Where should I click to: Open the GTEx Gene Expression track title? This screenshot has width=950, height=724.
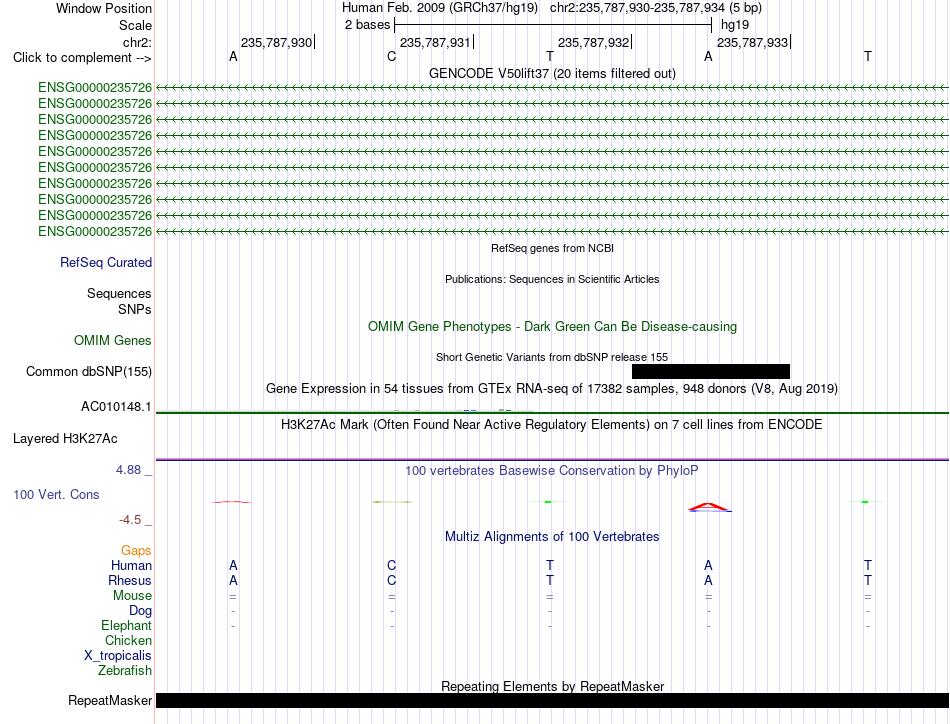click(552, 388)
